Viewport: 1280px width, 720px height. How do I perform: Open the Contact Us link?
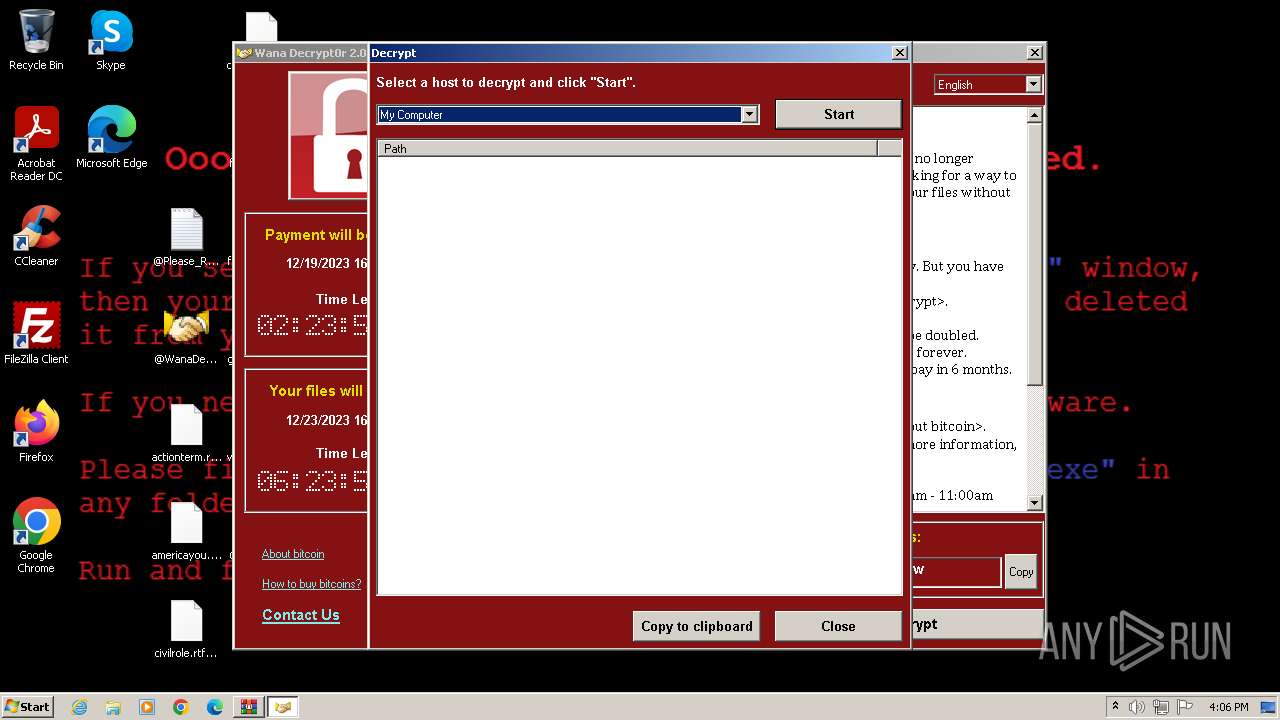(x=301, y=615)
